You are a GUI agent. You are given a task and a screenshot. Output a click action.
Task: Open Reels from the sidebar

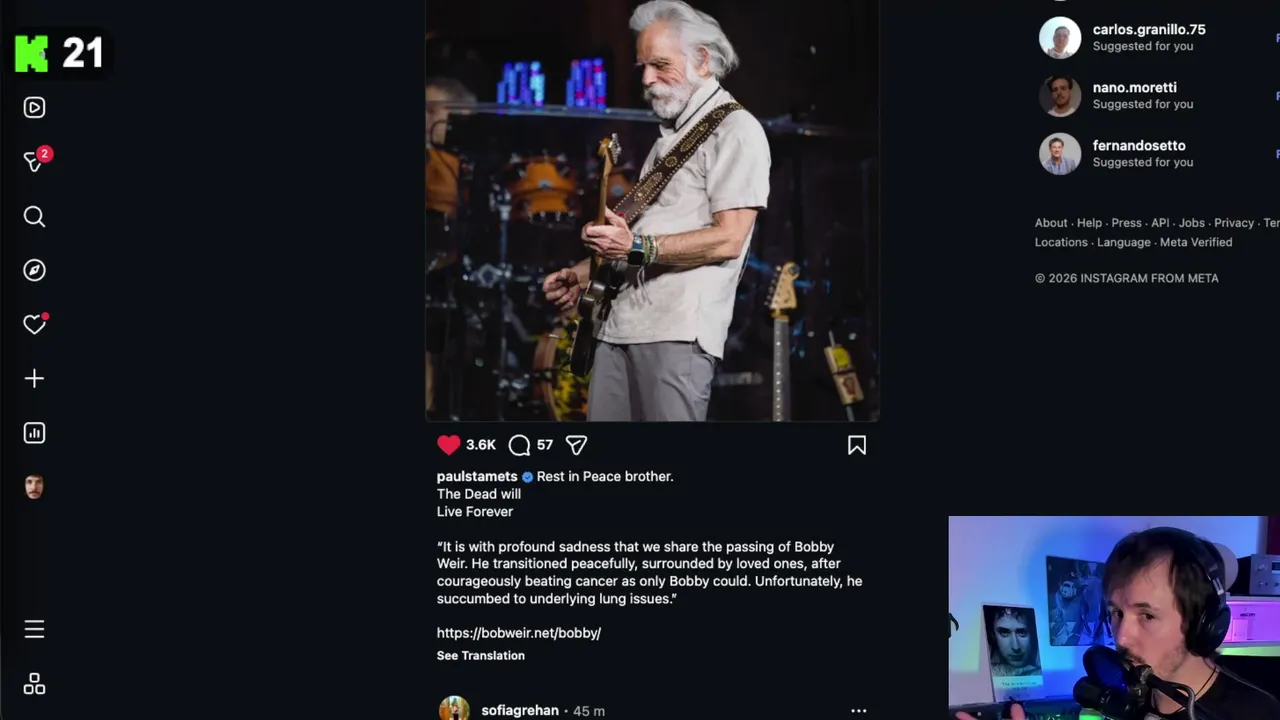[x=34, y=108]
